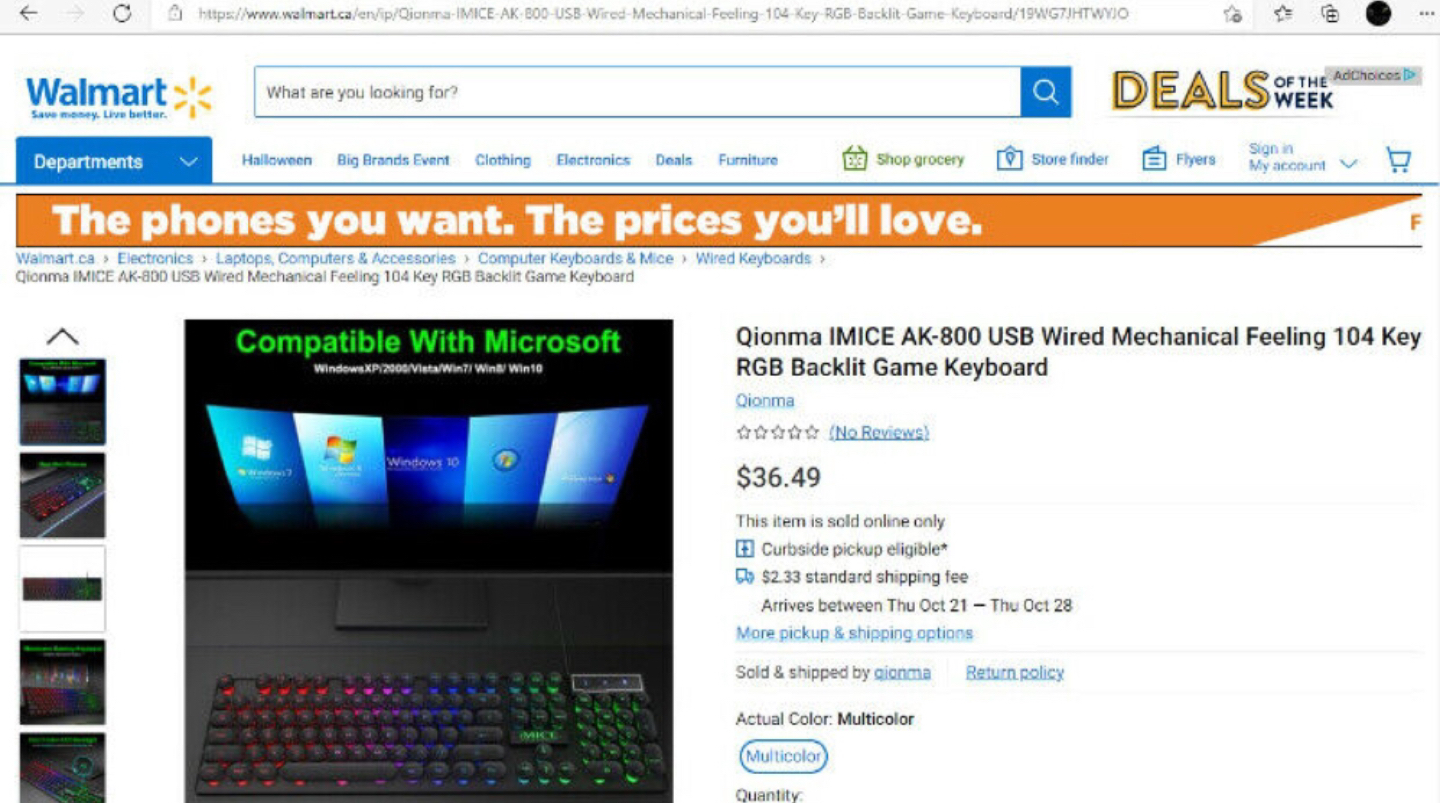Open the browser favorites star icon
Viewport: 1440px width, 803px height.
coord(1283,14)
